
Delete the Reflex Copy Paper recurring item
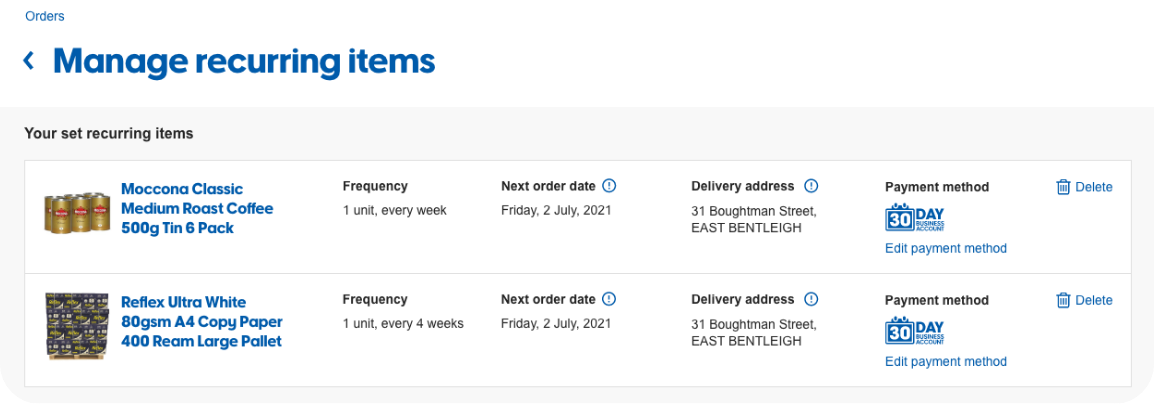coord(1093,300)
